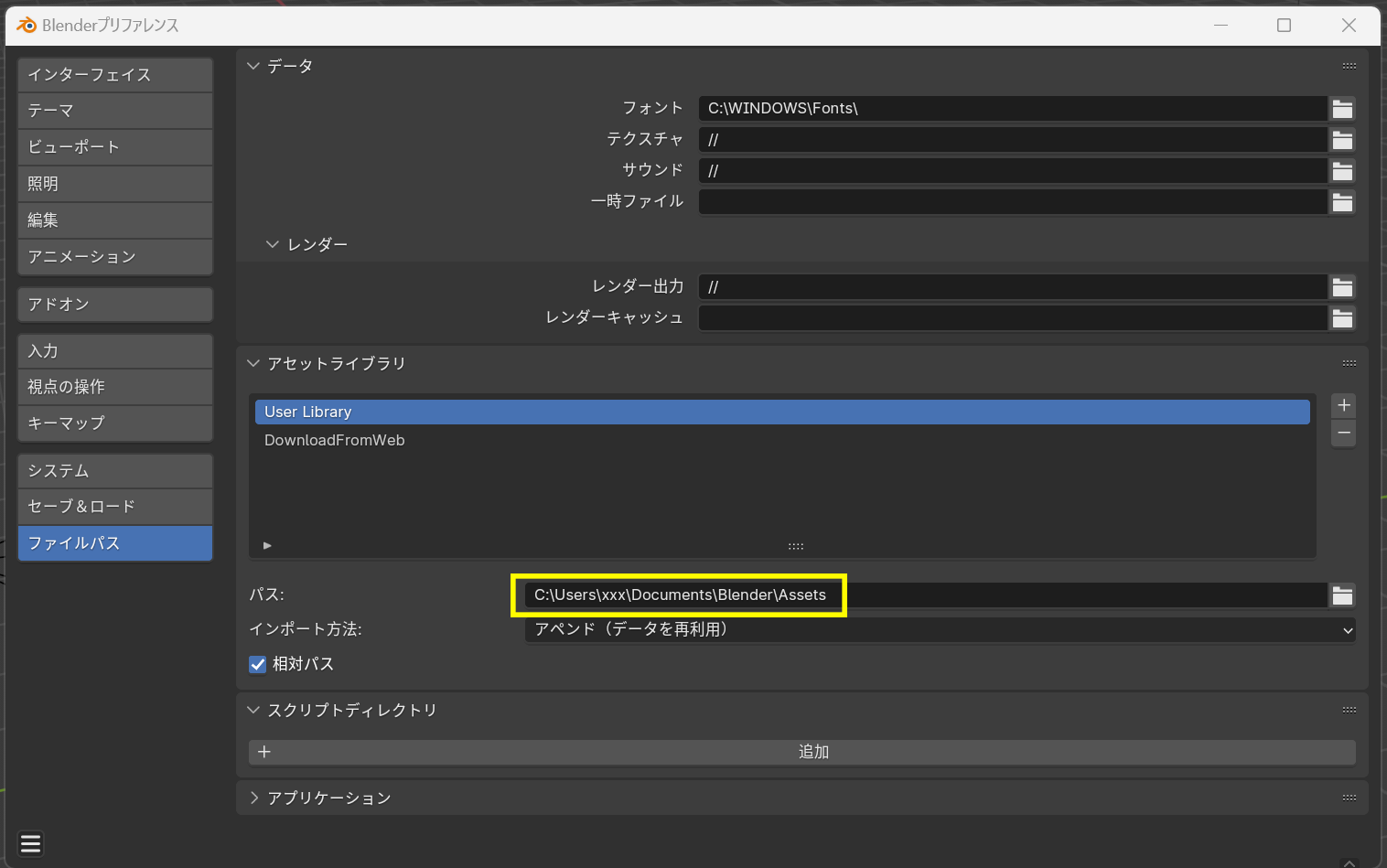1387x868 pixels.
Task: Open the hamburger preferences menu
Action: (x=30, y=843)
